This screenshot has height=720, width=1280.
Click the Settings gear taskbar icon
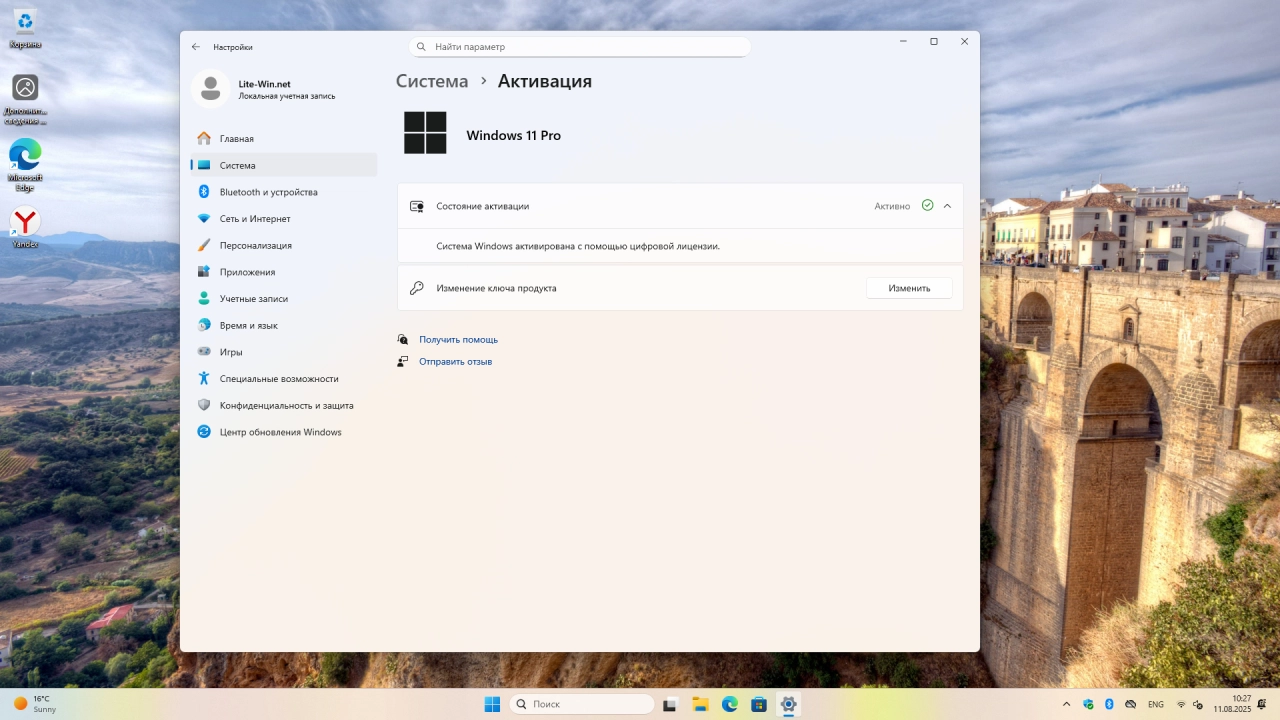789,704
